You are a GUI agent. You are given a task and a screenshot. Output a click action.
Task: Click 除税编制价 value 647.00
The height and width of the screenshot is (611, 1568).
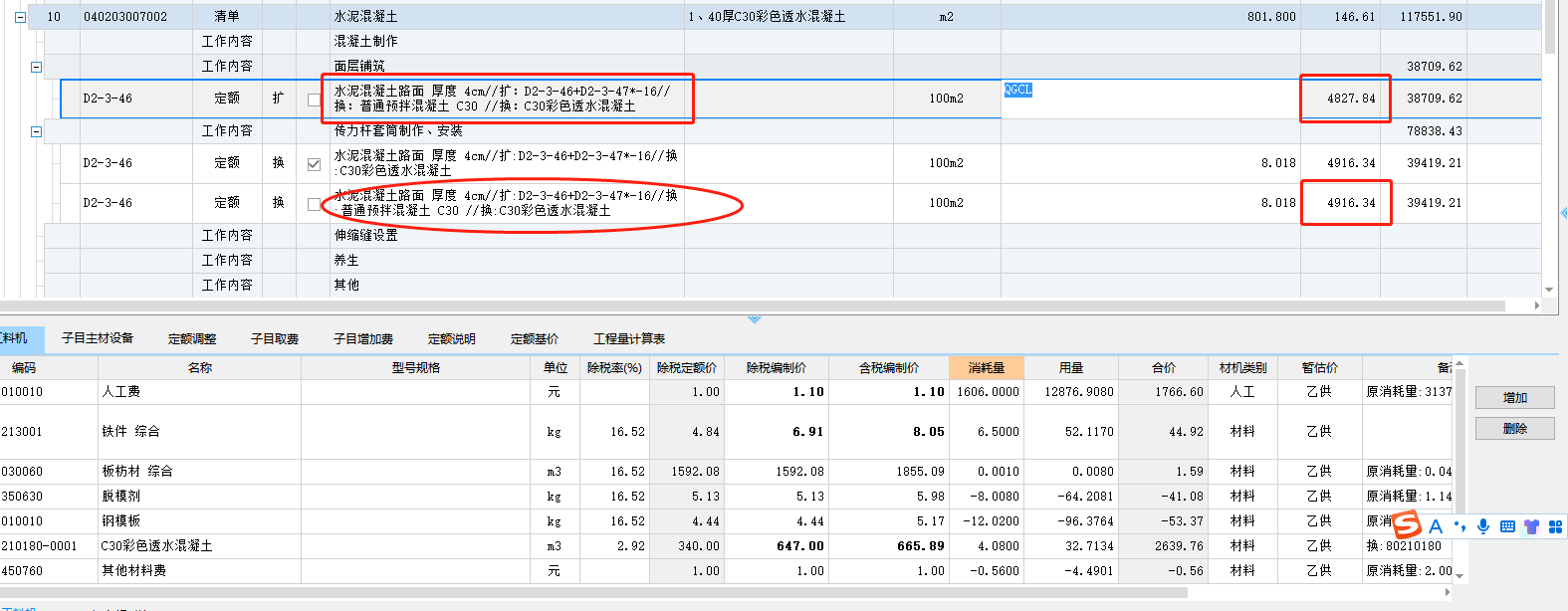pyautogui.click(x=801, y=545)
